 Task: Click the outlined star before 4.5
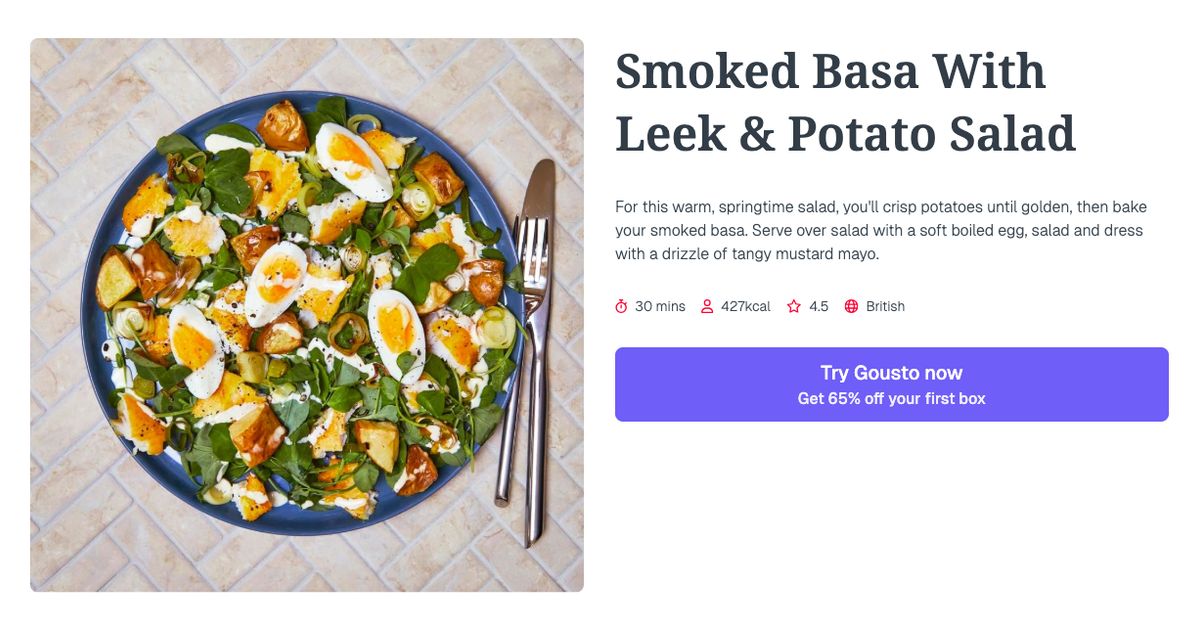(x=793, y=306)
